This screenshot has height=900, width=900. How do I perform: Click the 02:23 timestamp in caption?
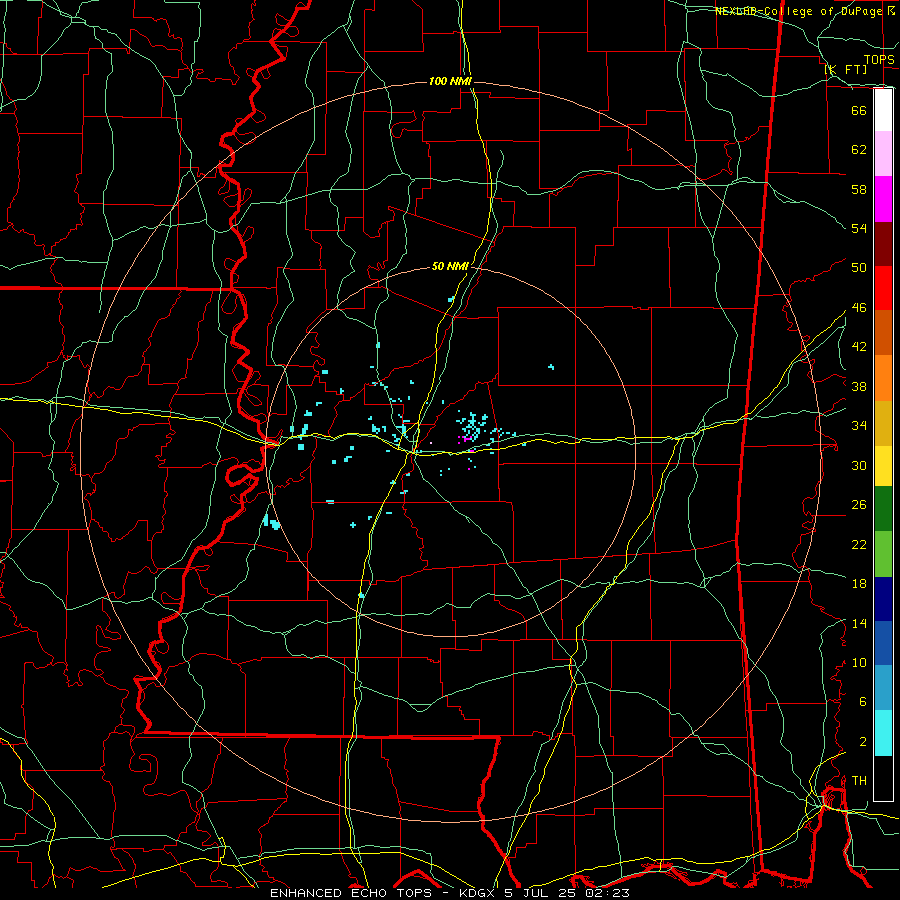[x=607, y=893]
